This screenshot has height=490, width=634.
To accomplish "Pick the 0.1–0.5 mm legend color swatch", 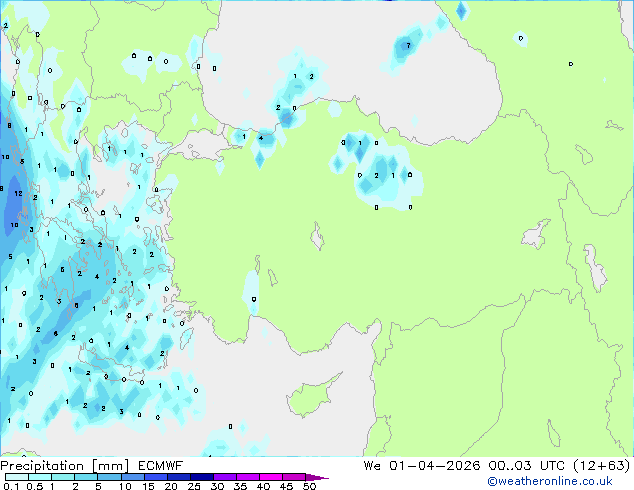I will (17, 477).
